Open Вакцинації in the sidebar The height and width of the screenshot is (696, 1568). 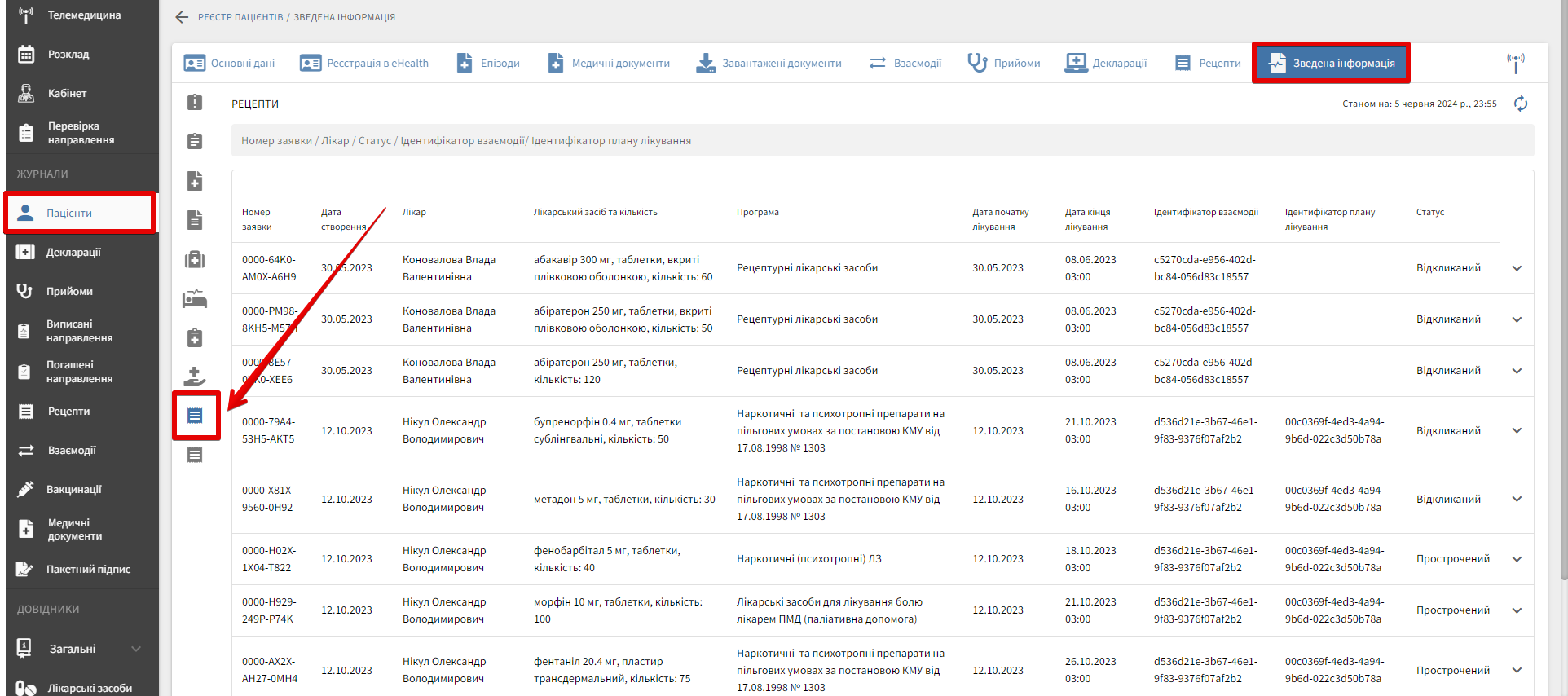click(73, 489)
